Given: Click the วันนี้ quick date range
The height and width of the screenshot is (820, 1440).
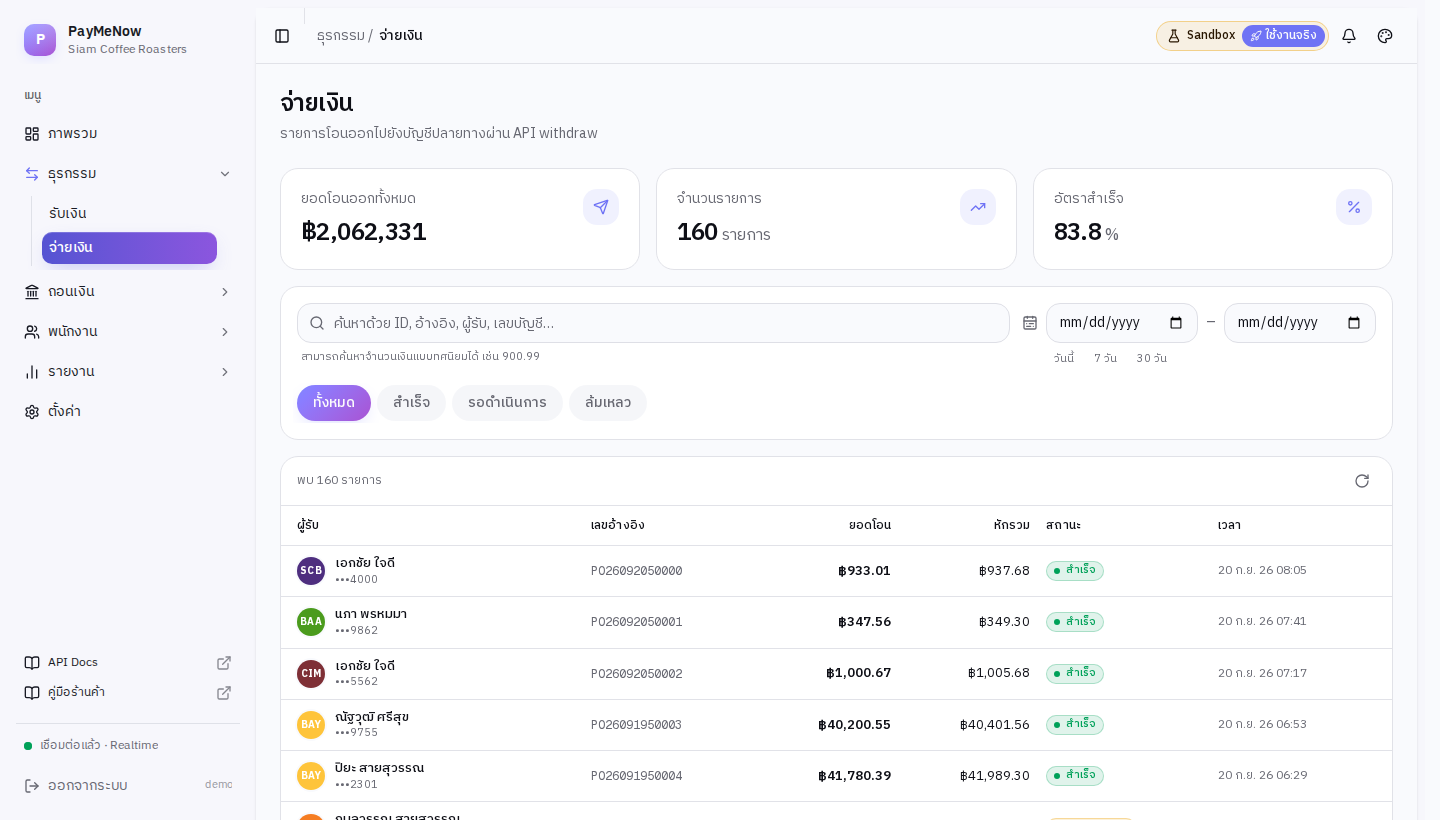Looking at the screenshot, I should tap(1063, 358).
